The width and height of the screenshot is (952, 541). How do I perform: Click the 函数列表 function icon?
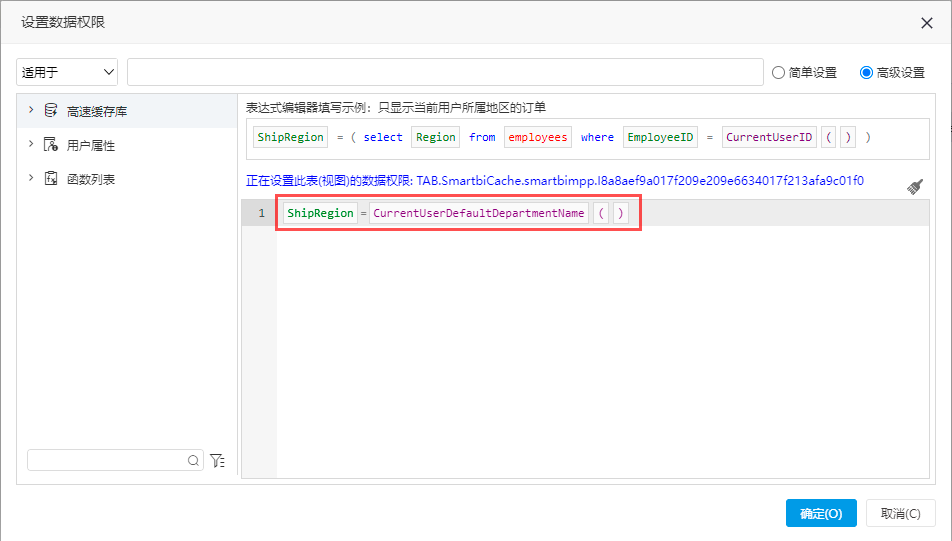point(51,179)
